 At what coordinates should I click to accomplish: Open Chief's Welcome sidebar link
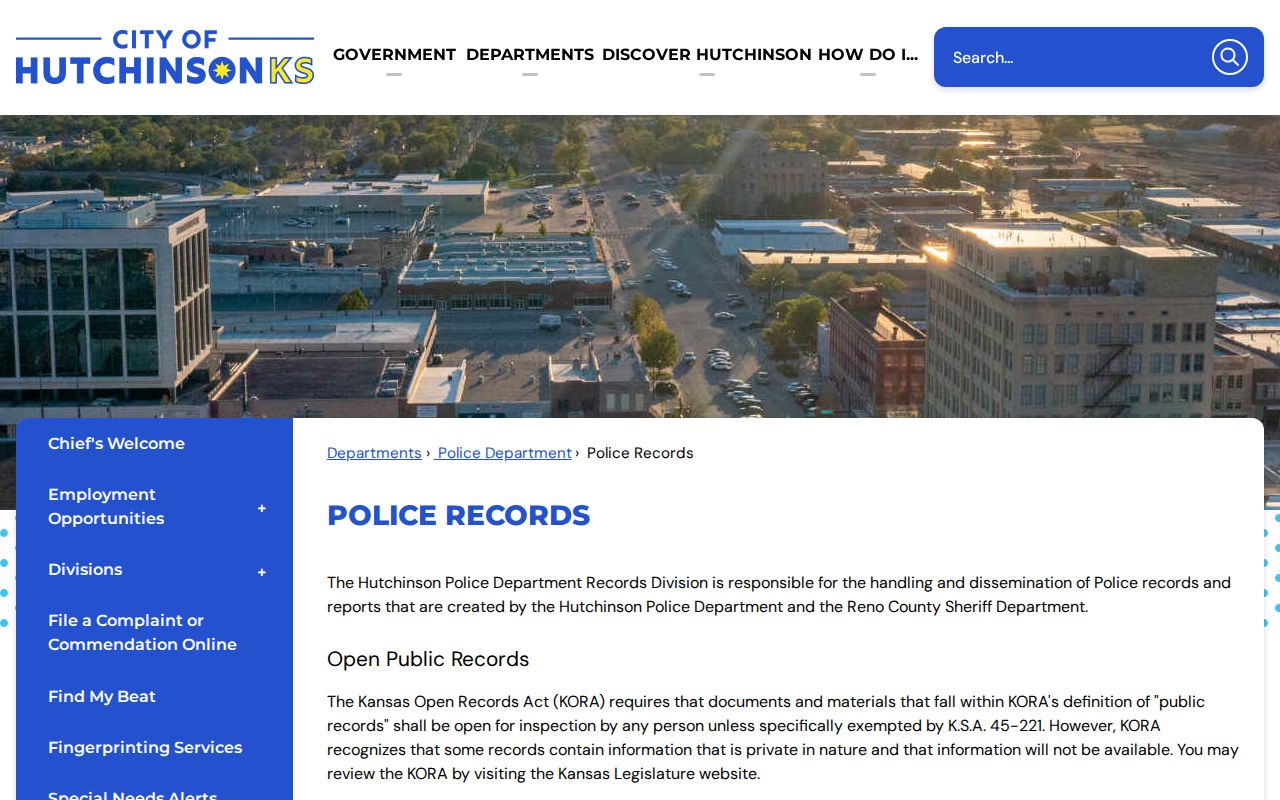coord(116,443)
